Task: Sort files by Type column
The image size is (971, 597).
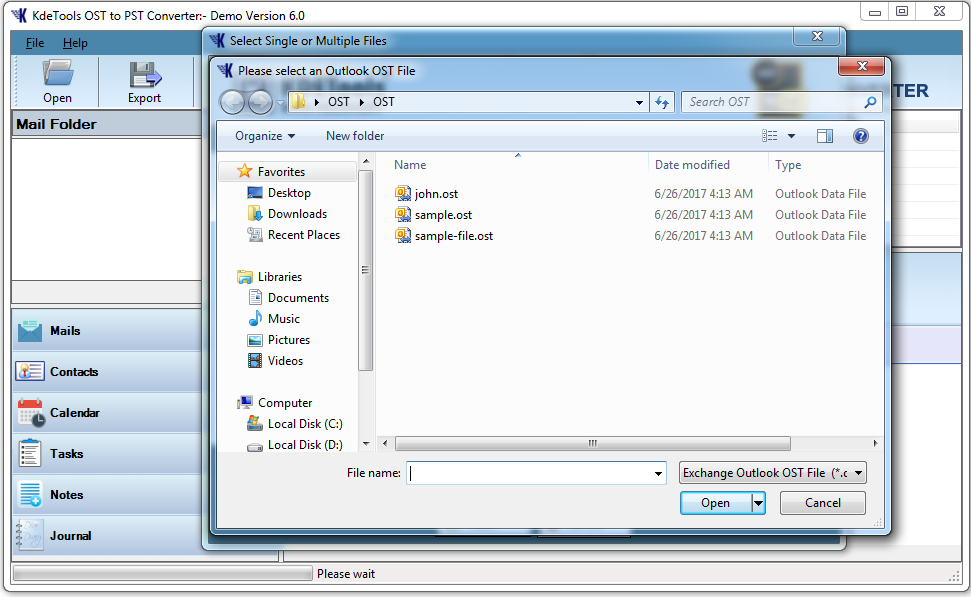Action: (x=788, y=165)
